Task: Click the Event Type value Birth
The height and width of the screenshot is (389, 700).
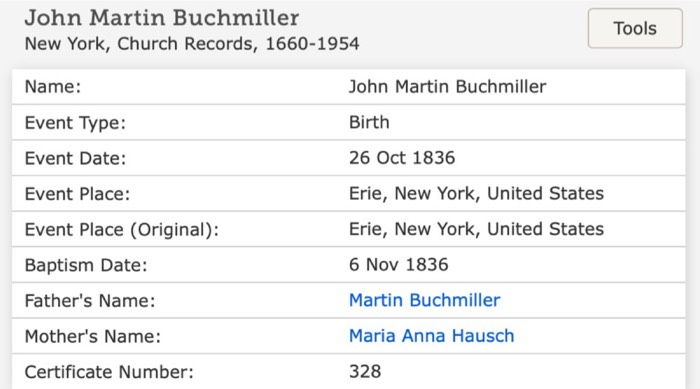Action: [x=369, y=122]
